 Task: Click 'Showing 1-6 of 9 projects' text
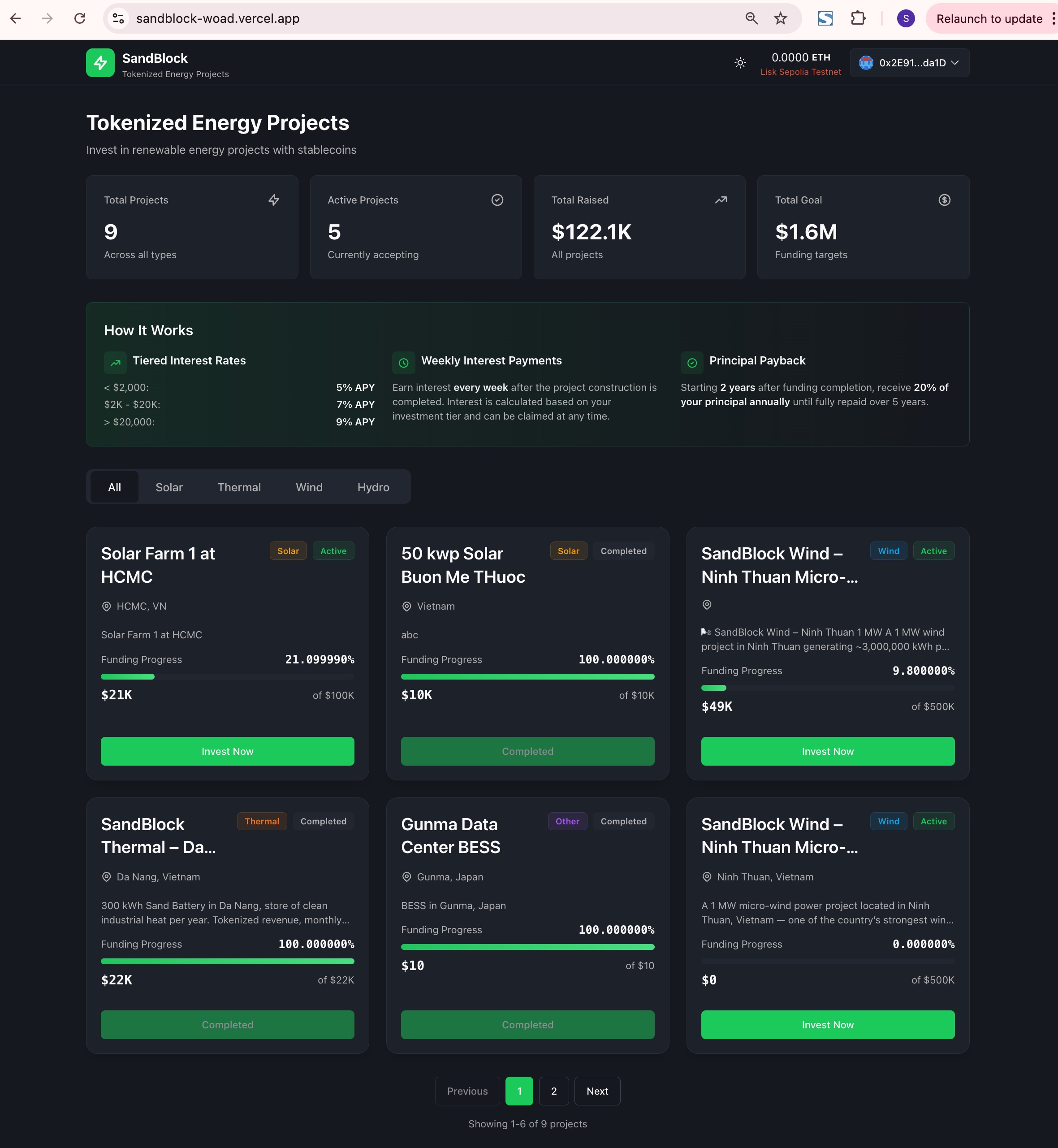tap(527, 1124)
